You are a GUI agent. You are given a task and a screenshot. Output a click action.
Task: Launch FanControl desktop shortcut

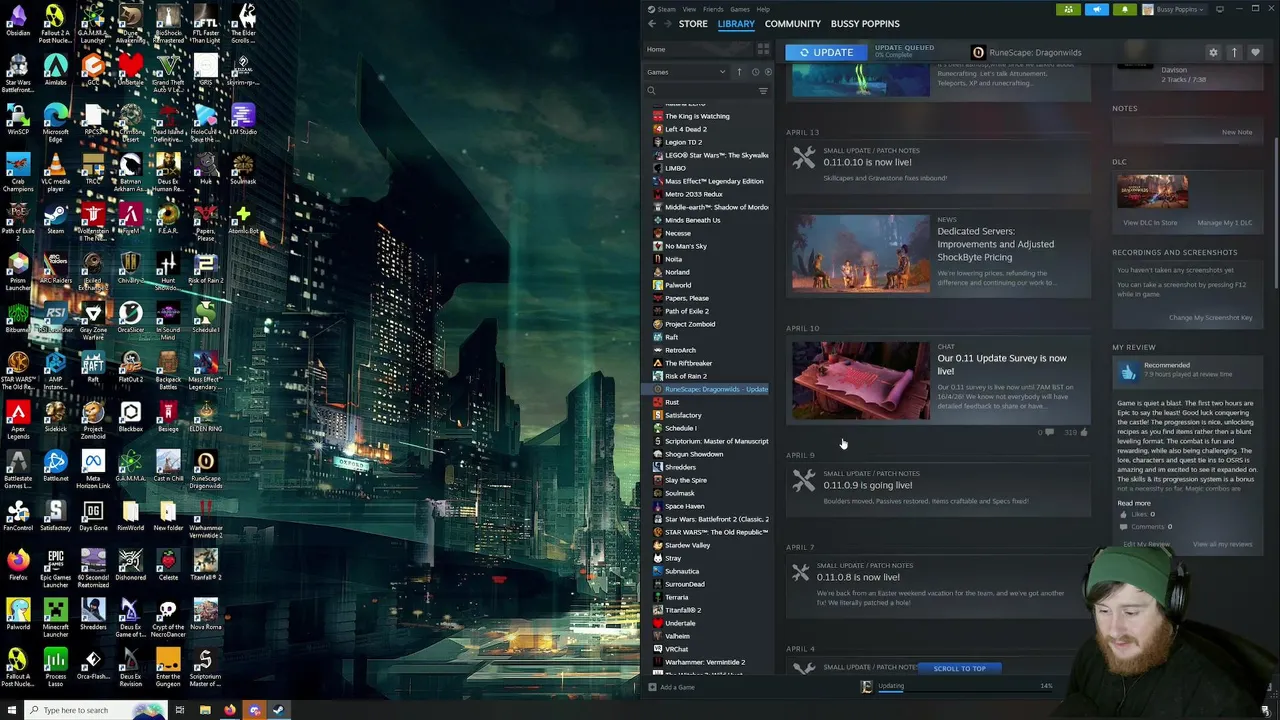18,516
